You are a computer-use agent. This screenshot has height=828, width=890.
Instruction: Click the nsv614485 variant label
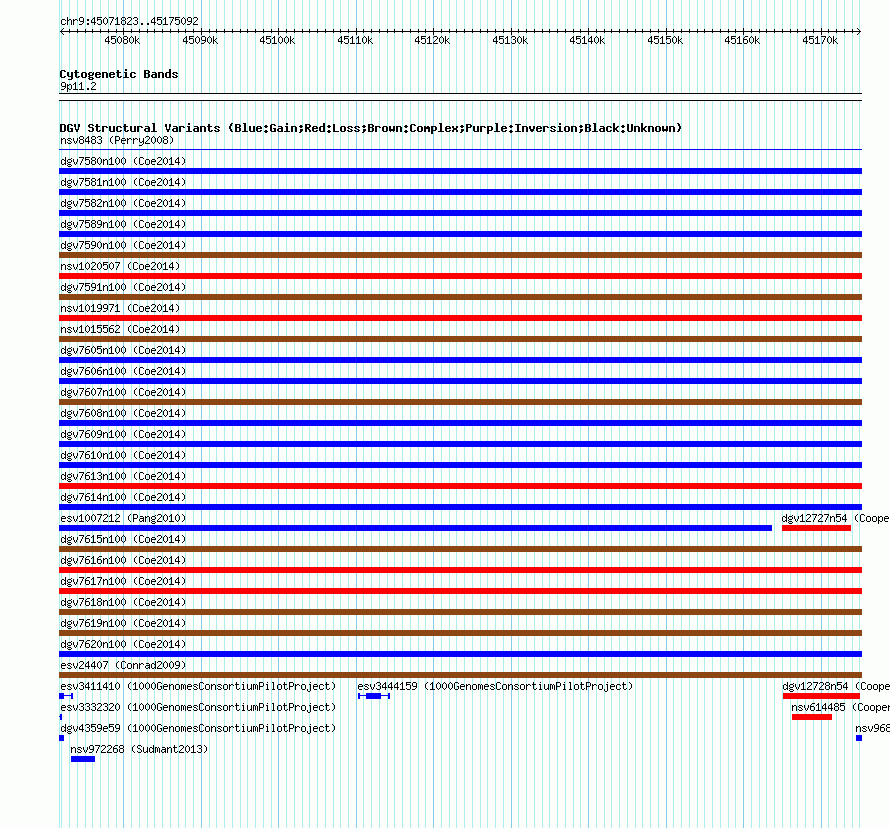841,707
